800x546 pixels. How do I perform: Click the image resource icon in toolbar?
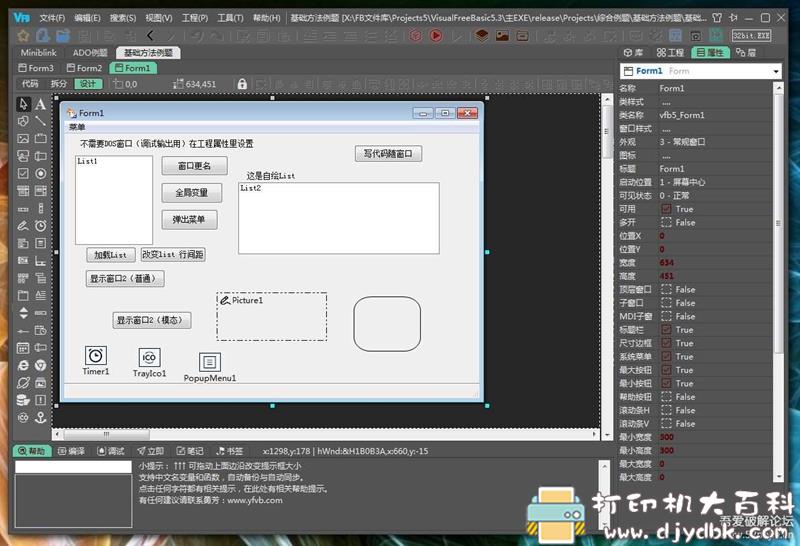(503, 36)
